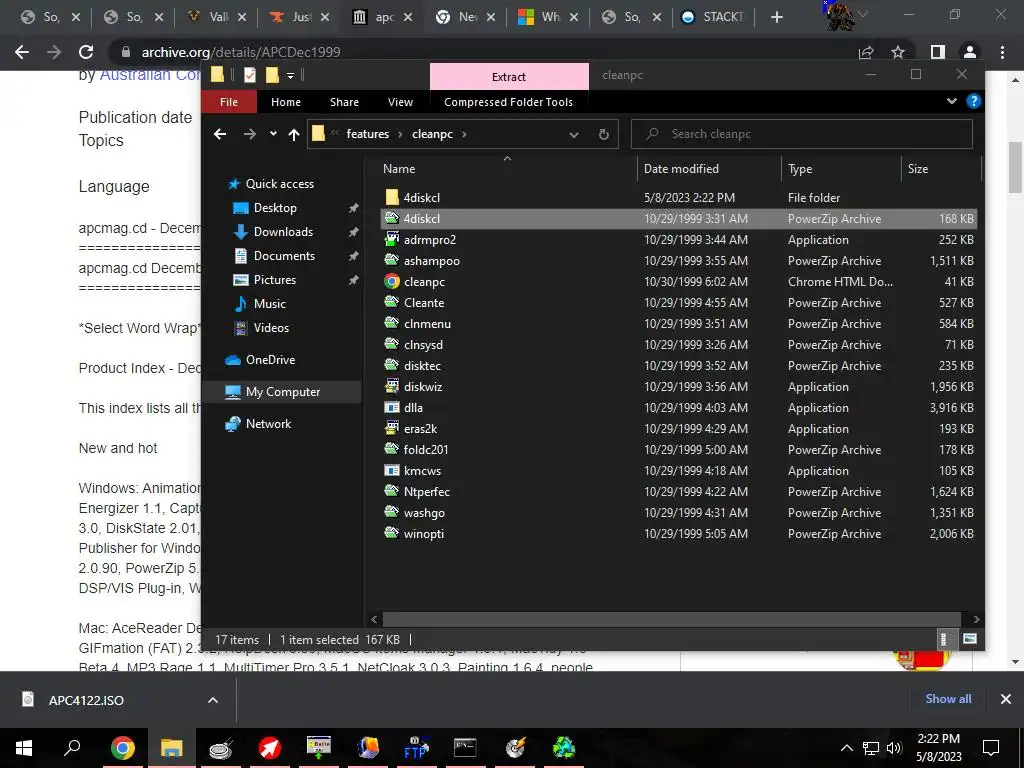Image resolution: width=1024 pixels, height=768 pixels.
Task: Select the disktec archive icon
Action: click(392, 365)
